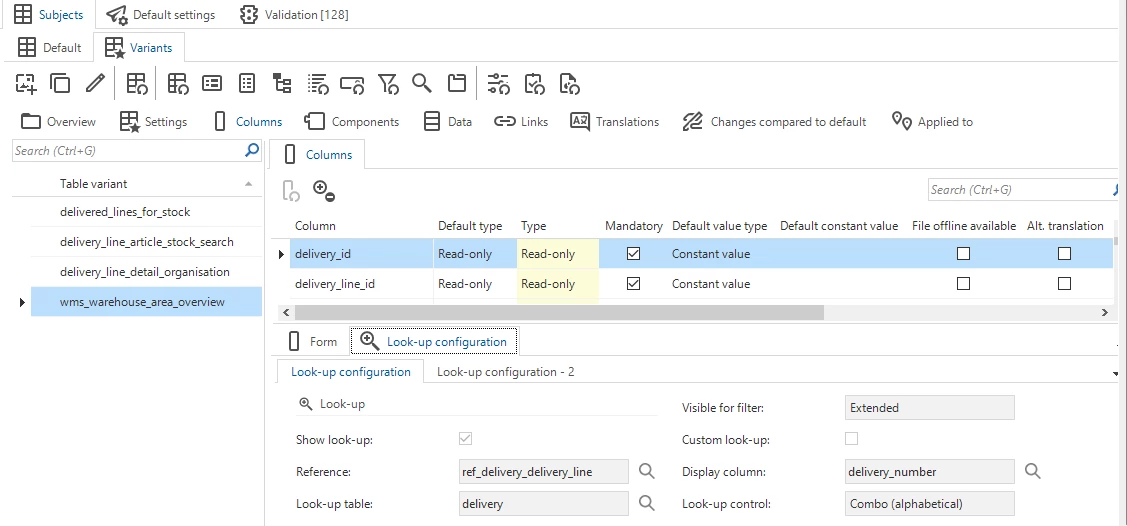The height and width of the screenshot is (526, 1127).
Task: Click the reset column icon above Column header
Action: (x=291, y=190)
